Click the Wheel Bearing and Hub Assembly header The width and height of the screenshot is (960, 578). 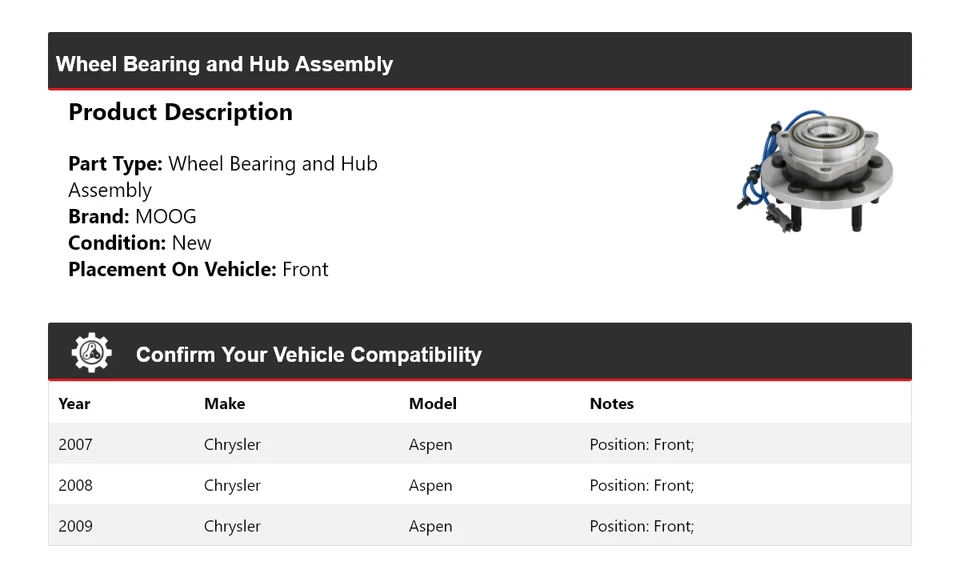(x=224, y=64)
